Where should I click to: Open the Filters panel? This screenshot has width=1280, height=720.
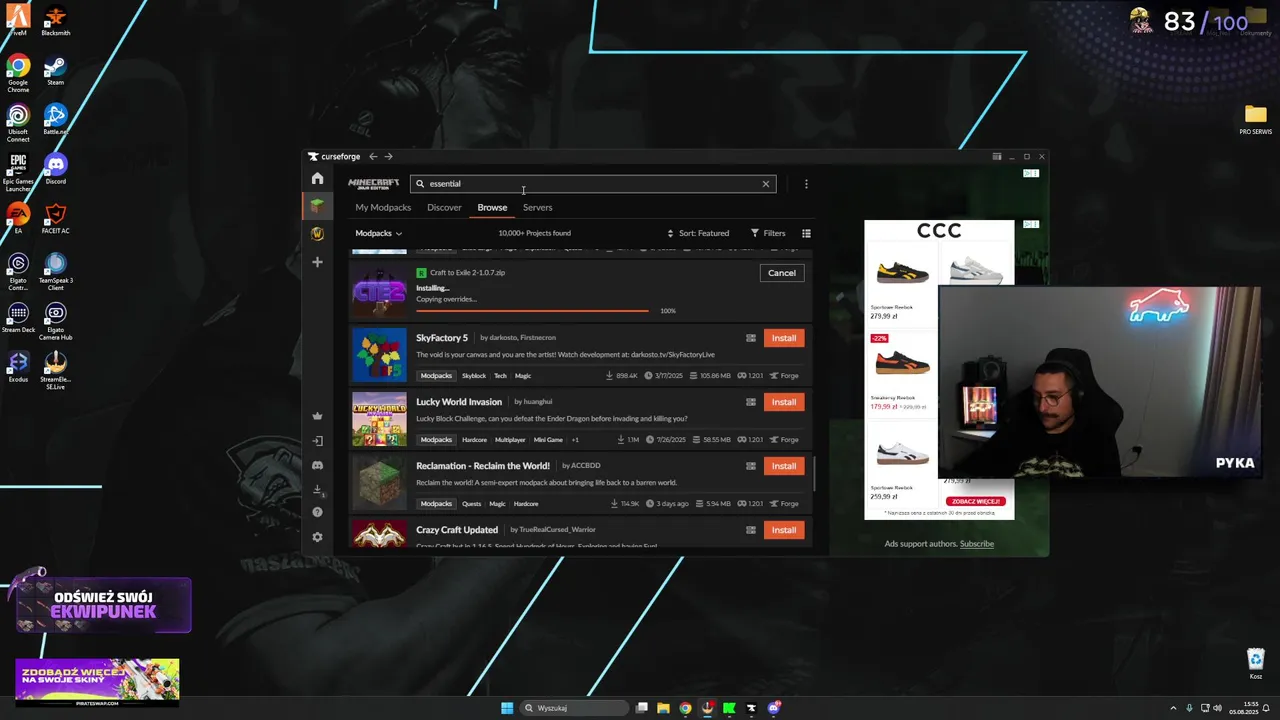[768, 233]
